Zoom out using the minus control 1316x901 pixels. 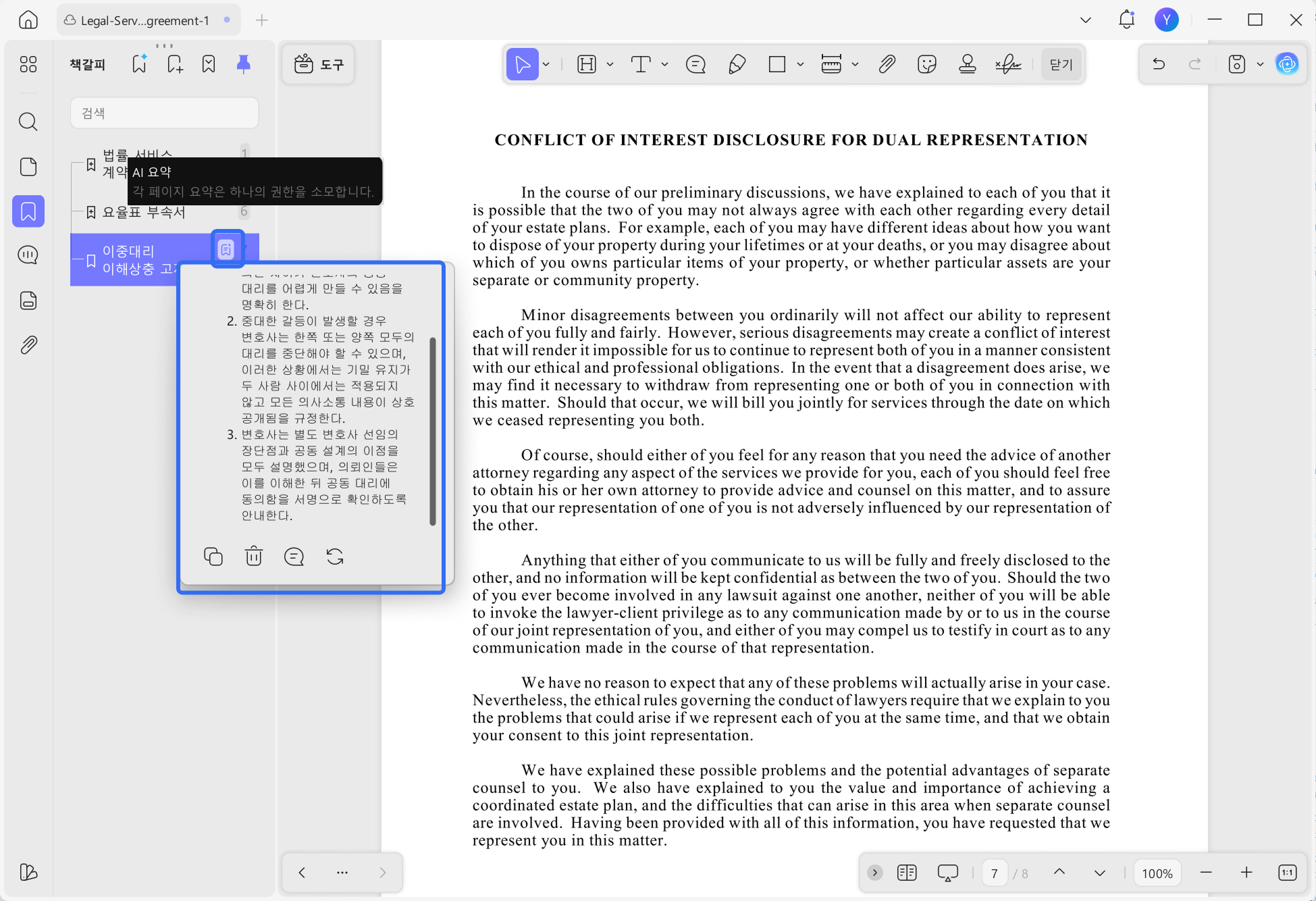[x=1207, y=873]
